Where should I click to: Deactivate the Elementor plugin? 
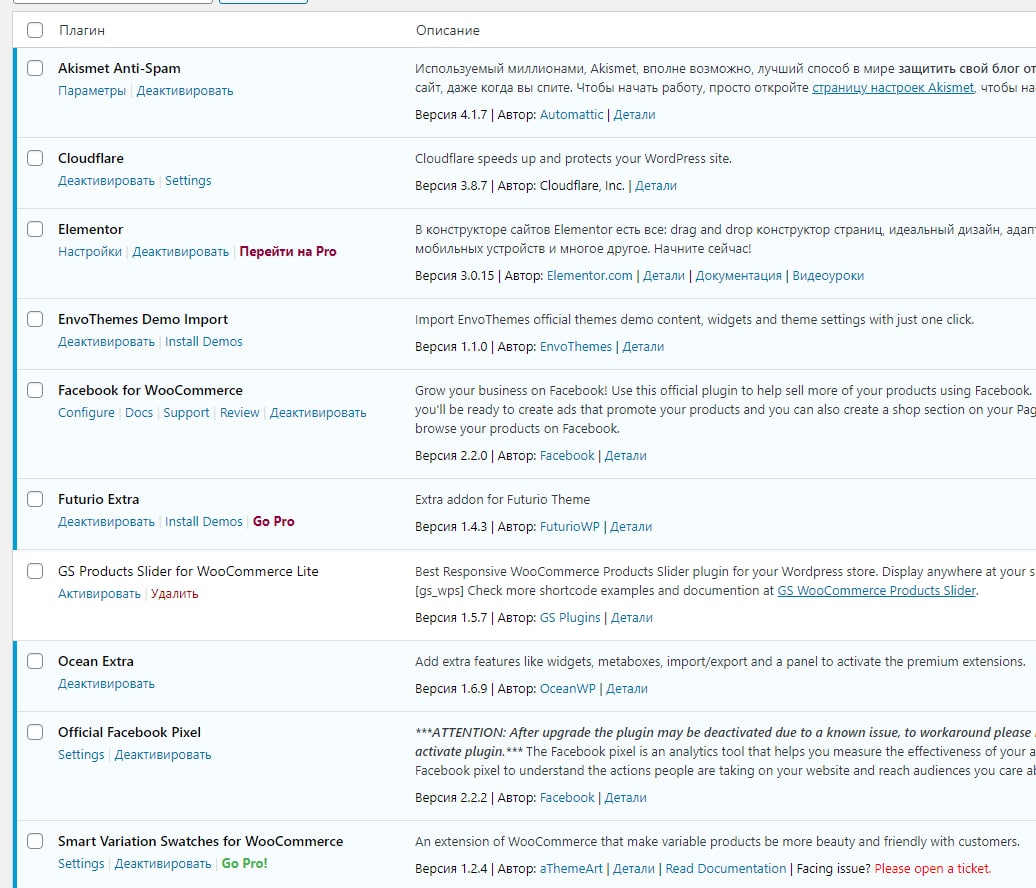point(180,251)
